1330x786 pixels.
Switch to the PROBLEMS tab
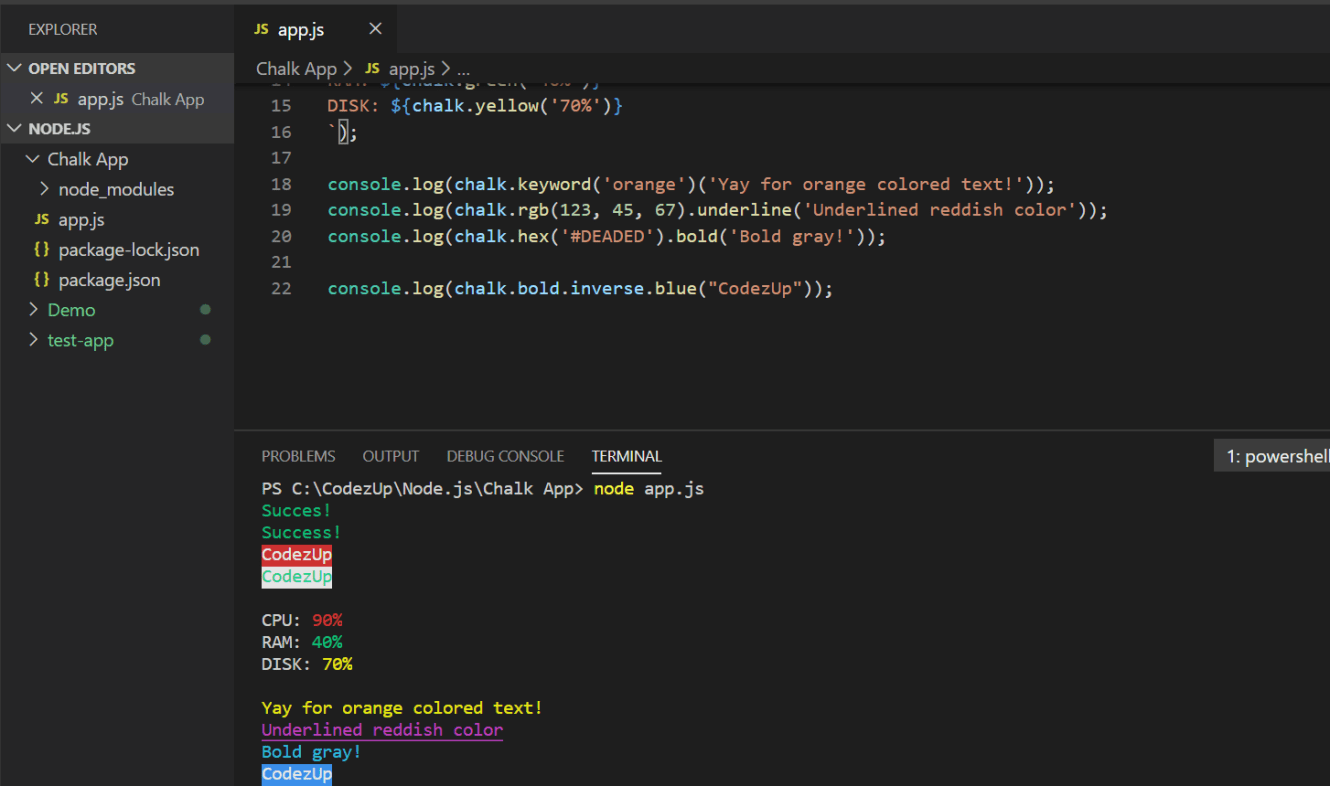pyautogui.click(x=298, y=456)
